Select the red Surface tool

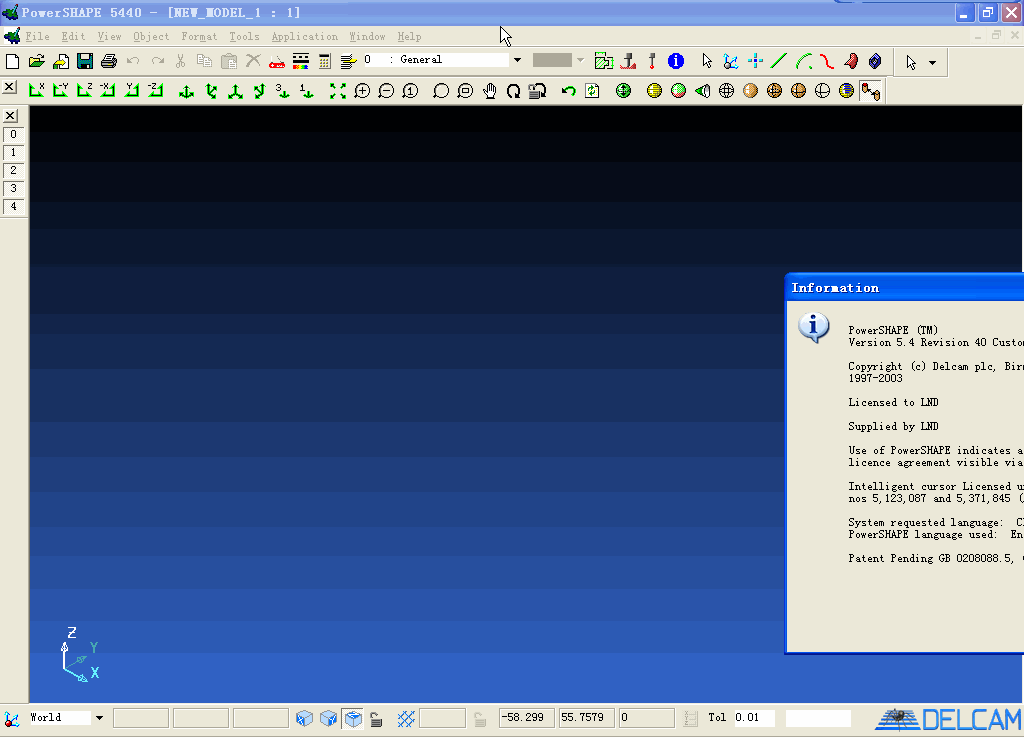point(851,61)
